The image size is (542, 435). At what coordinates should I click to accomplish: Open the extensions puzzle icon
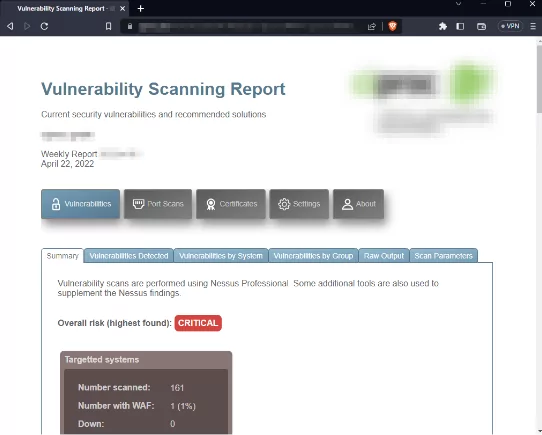[x=442, y=26]
